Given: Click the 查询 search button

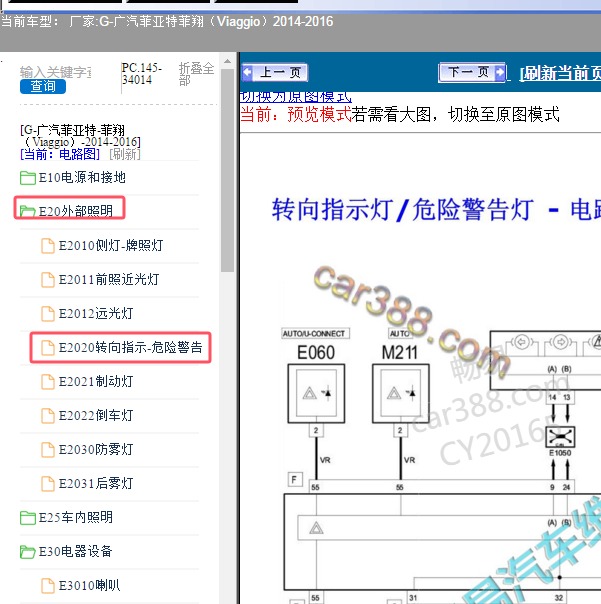Looking at the screenshot, I should pos(43,86).
